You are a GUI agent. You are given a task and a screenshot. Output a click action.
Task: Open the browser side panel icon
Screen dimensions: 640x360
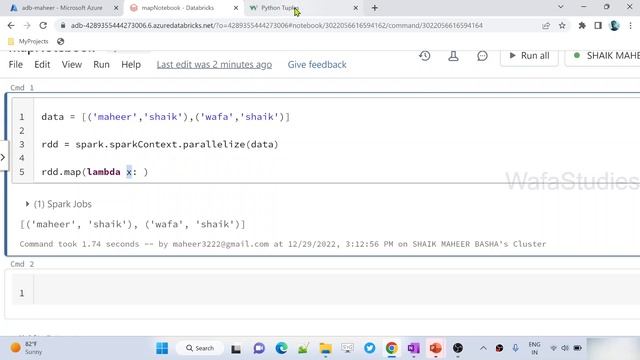coord(598,25)
